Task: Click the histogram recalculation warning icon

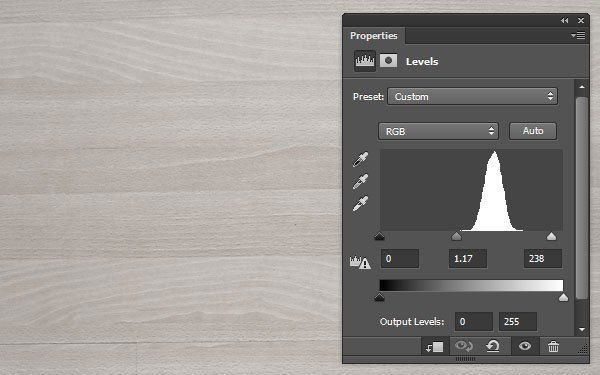Action: pyautogui.click(x=360, y=262)
